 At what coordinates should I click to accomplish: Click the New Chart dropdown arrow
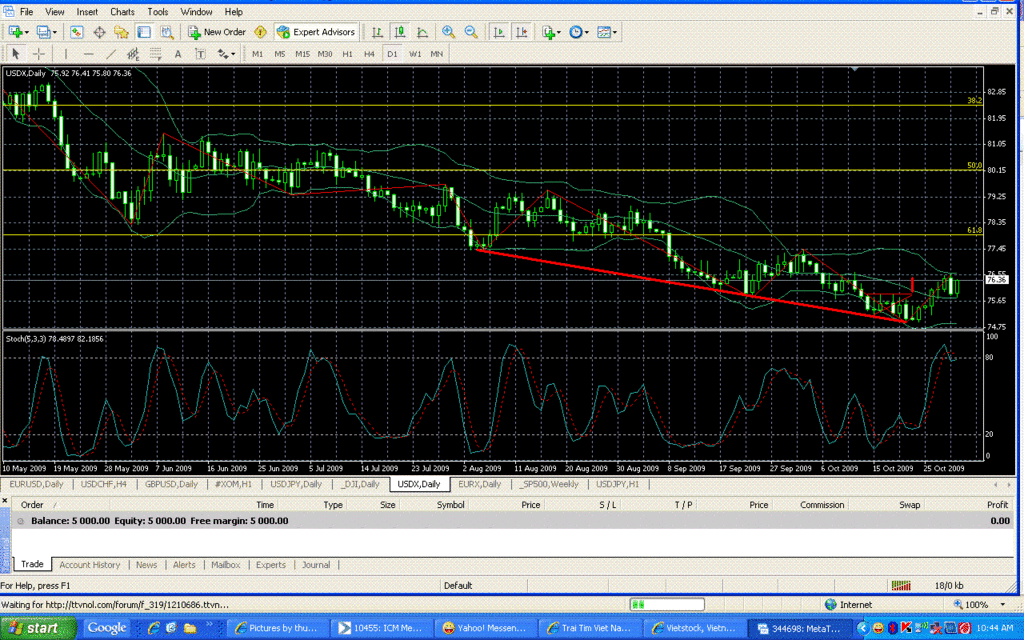(x=27, y=32)
